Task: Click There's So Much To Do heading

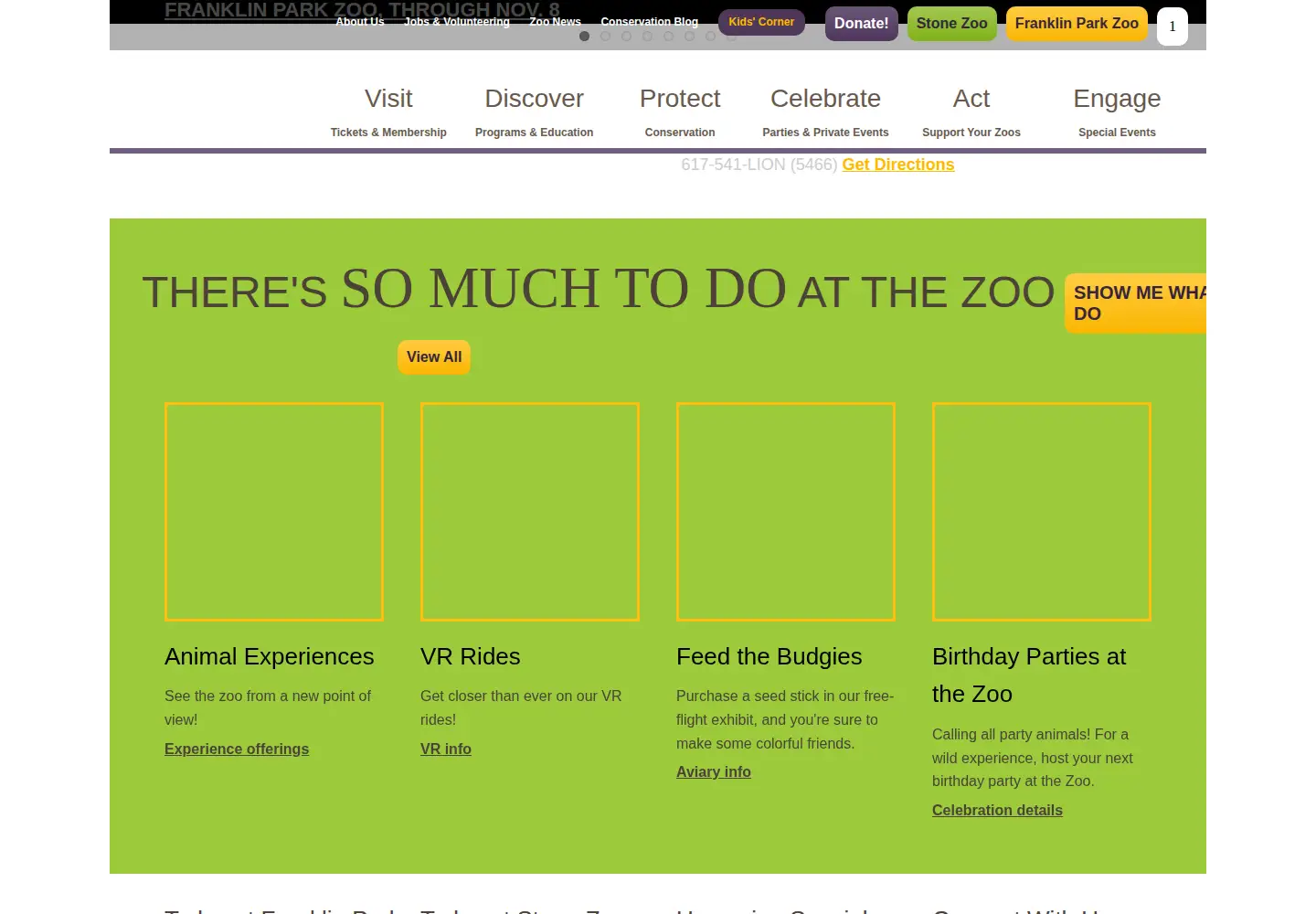Action: click(599, 290)
